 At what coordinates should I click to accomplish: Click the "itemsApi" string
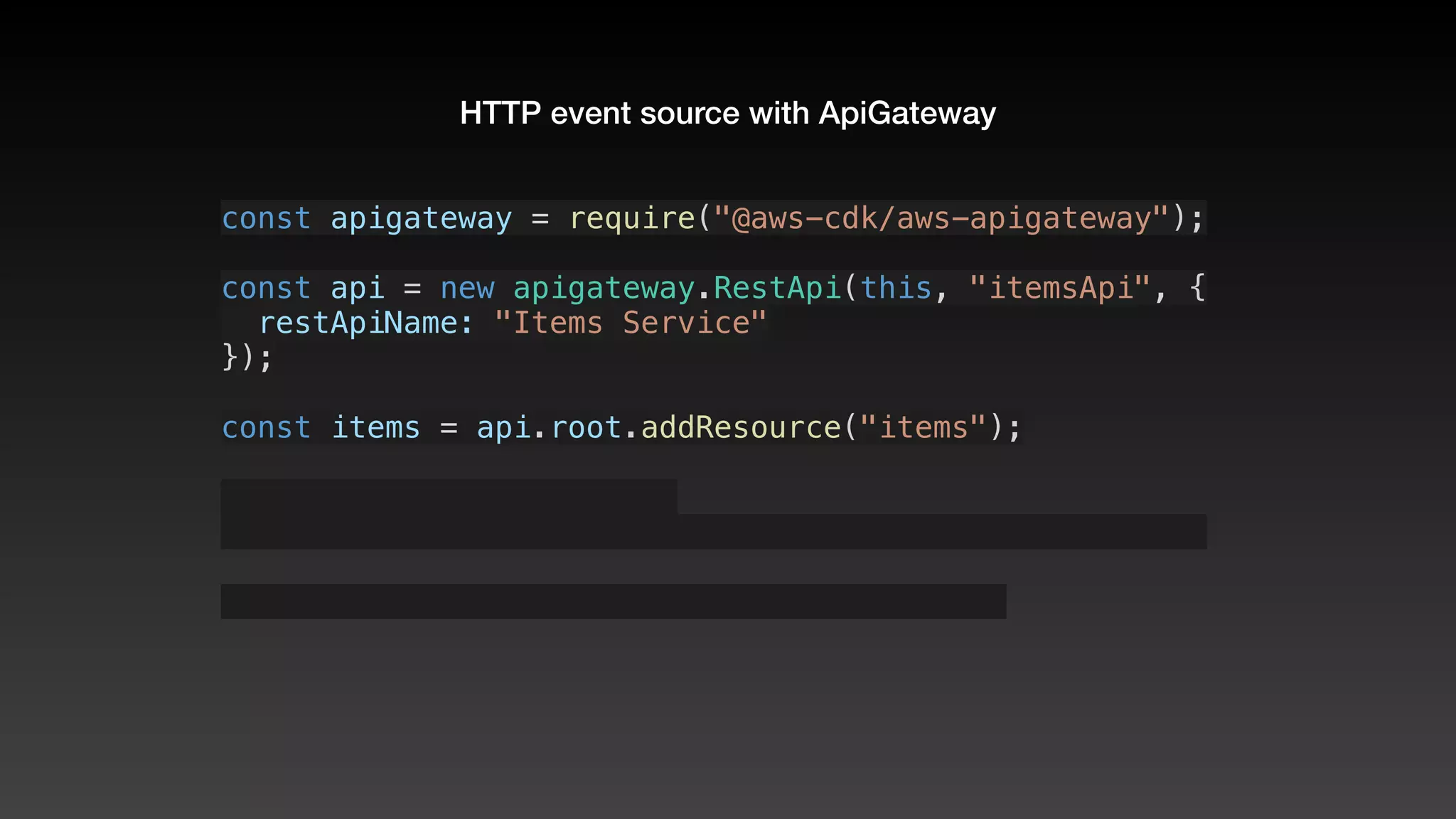(x=1060, y=288)
